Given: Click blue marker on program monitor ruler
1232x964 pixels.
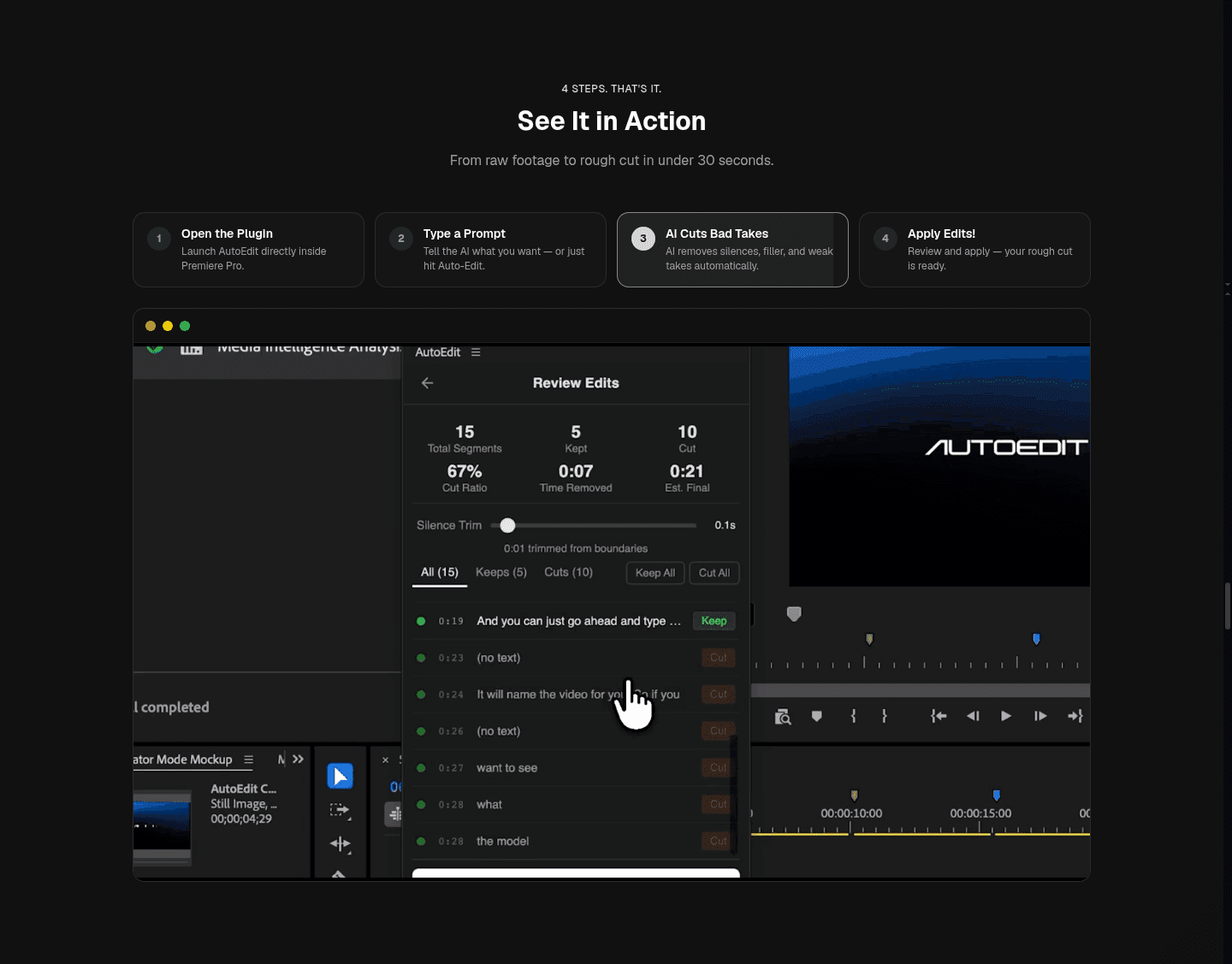Looking at the screenshot, I should click(x=1036, y=639).
